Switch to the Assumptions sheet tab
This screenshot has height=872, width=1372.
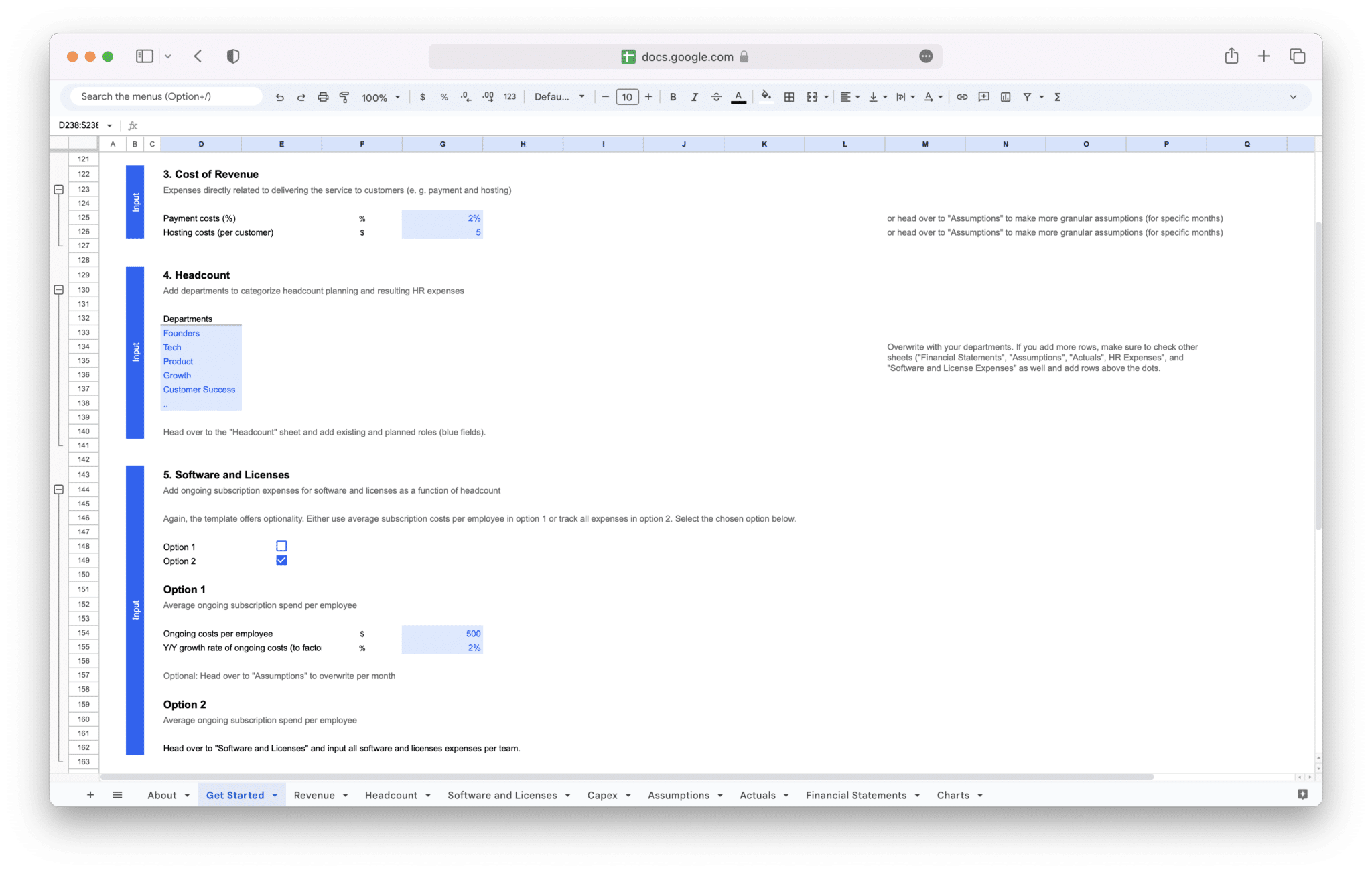(679, 795)
